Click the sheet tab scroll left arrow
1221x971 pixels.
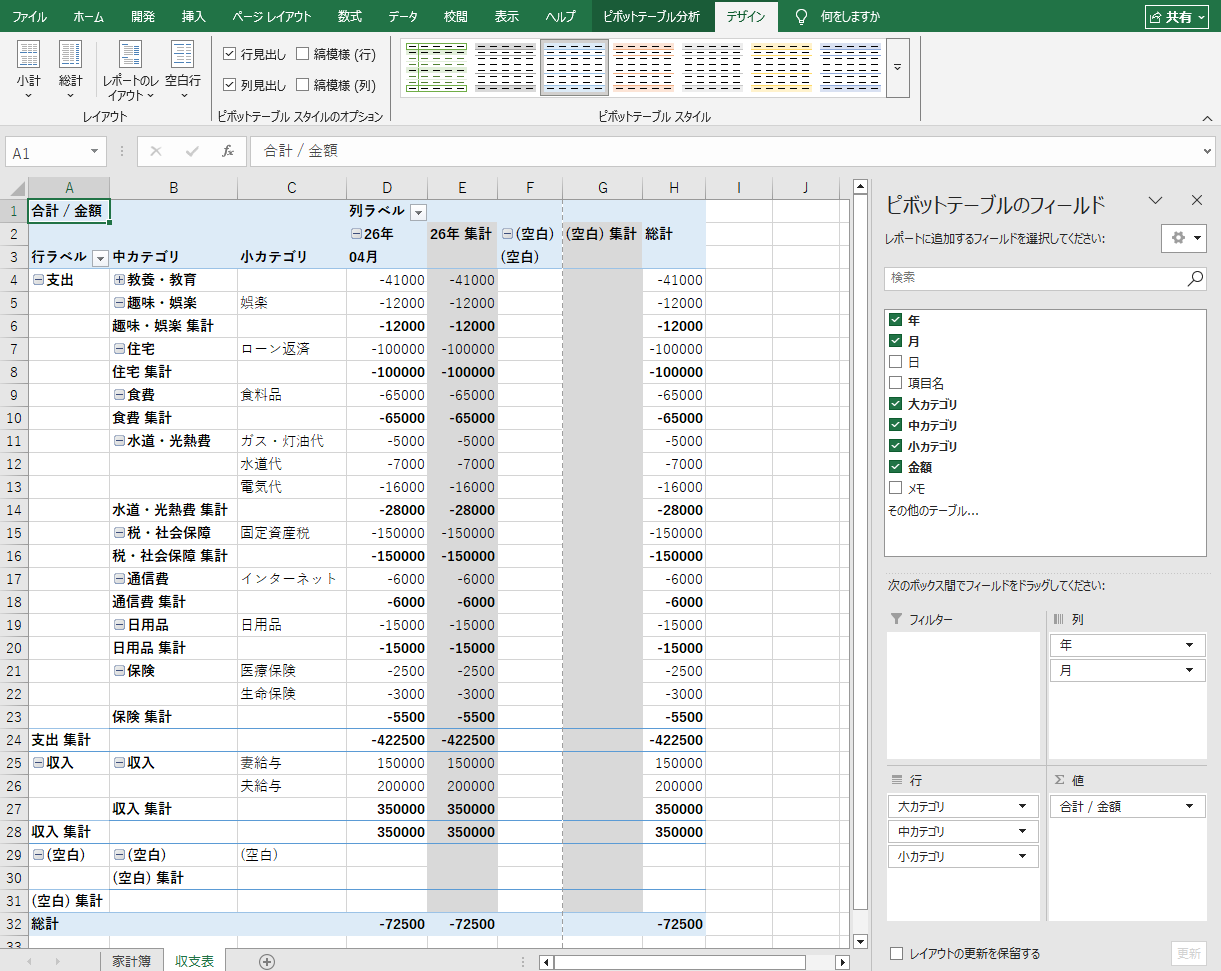(29, 961)
